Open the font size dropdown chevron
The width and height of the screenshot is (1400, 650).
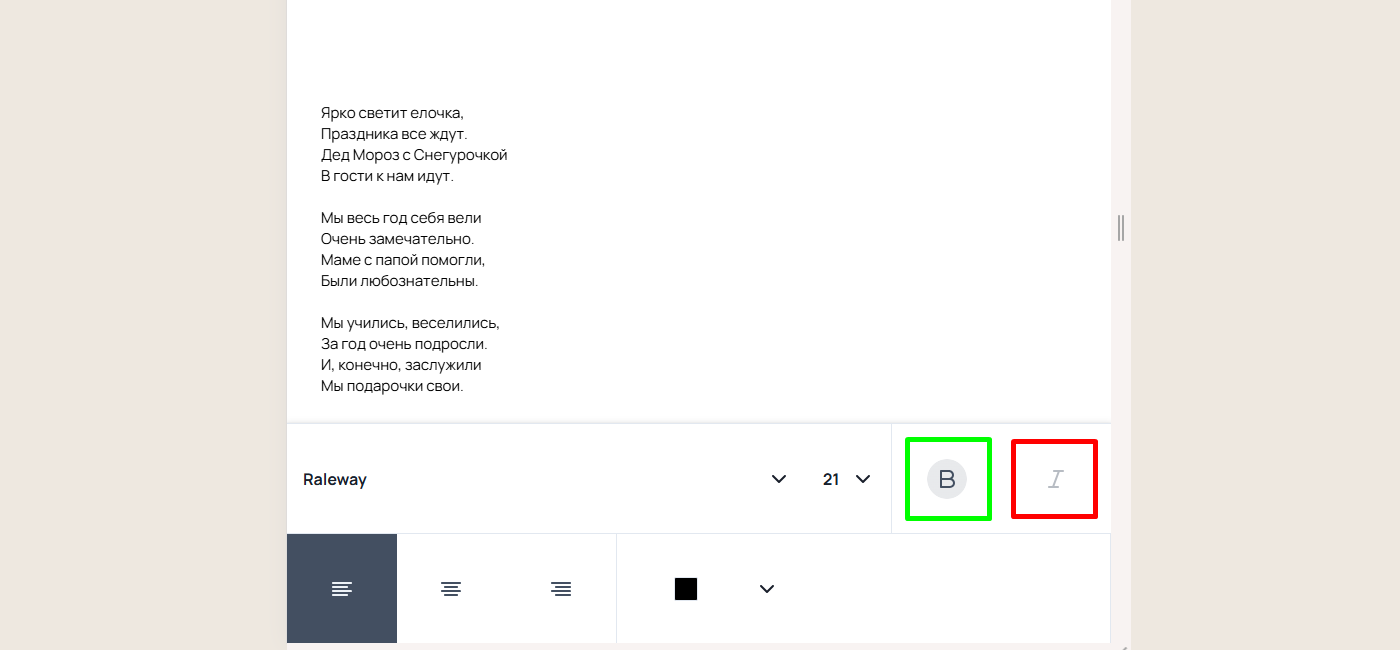click(863, 479)
